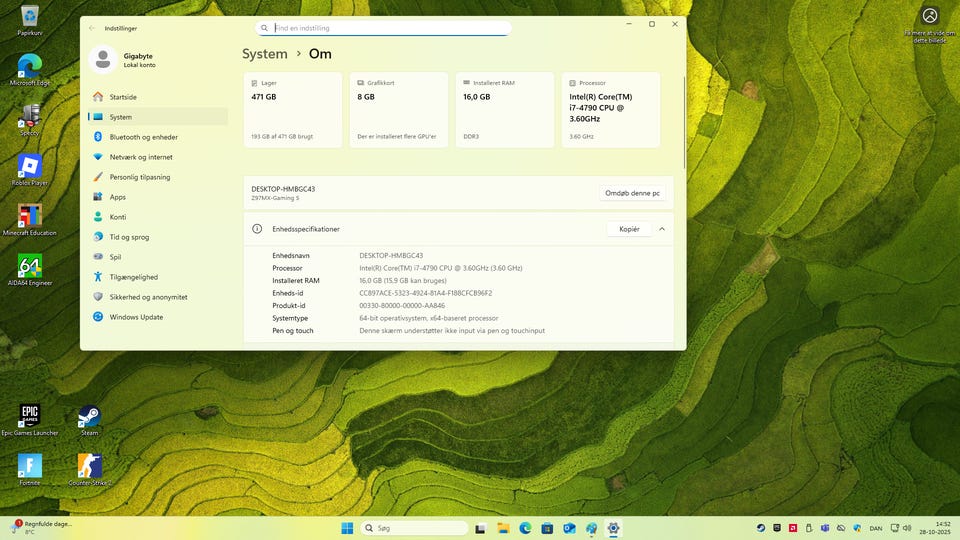This screenshot has width=960, height=540.
Task: Select the Speccy desktop icon
Action: pos(30,116)
